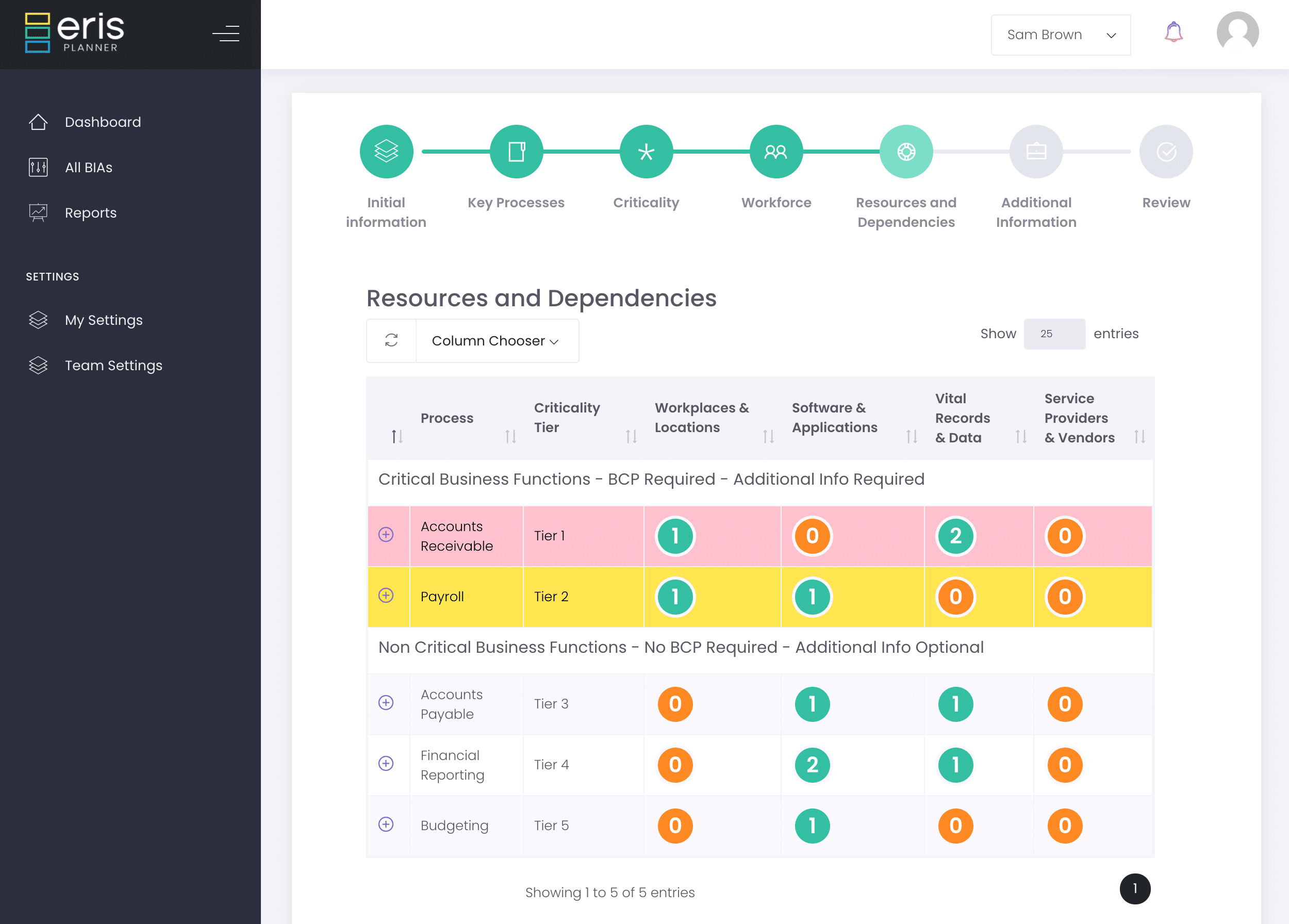Click the Show entries number field
This screenshot has height=924, width=1289.
(x=1054, y=334)
